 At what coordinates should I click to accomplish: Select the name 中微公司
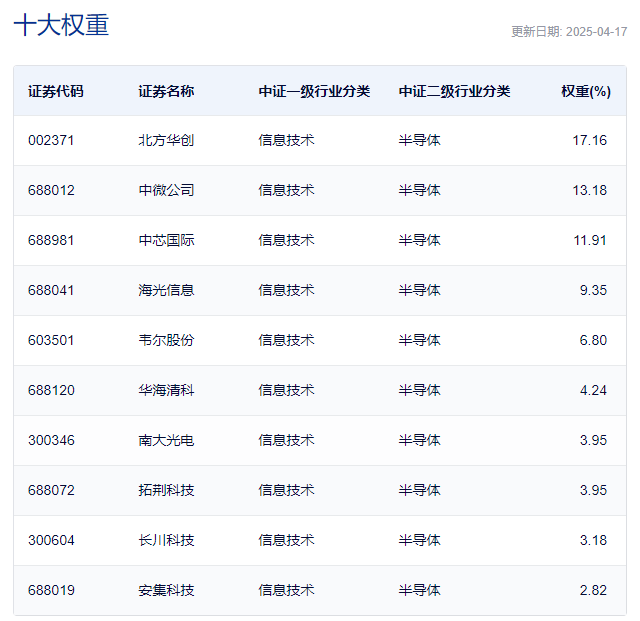pyautogui.click(x=166, y=190)
